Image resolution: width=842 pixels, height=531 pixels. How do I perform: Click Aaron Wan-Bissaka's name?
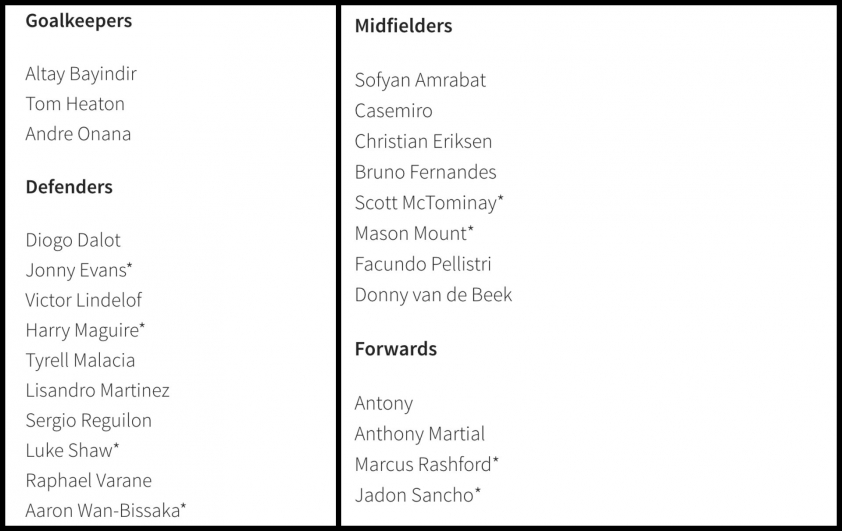coord(106,511)
